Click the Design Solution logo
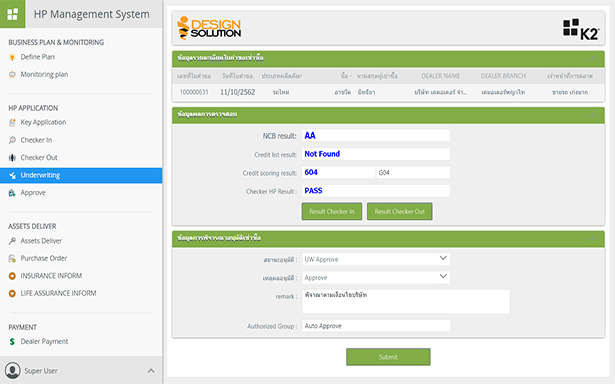615x384 pixels. tap(209, 28)
